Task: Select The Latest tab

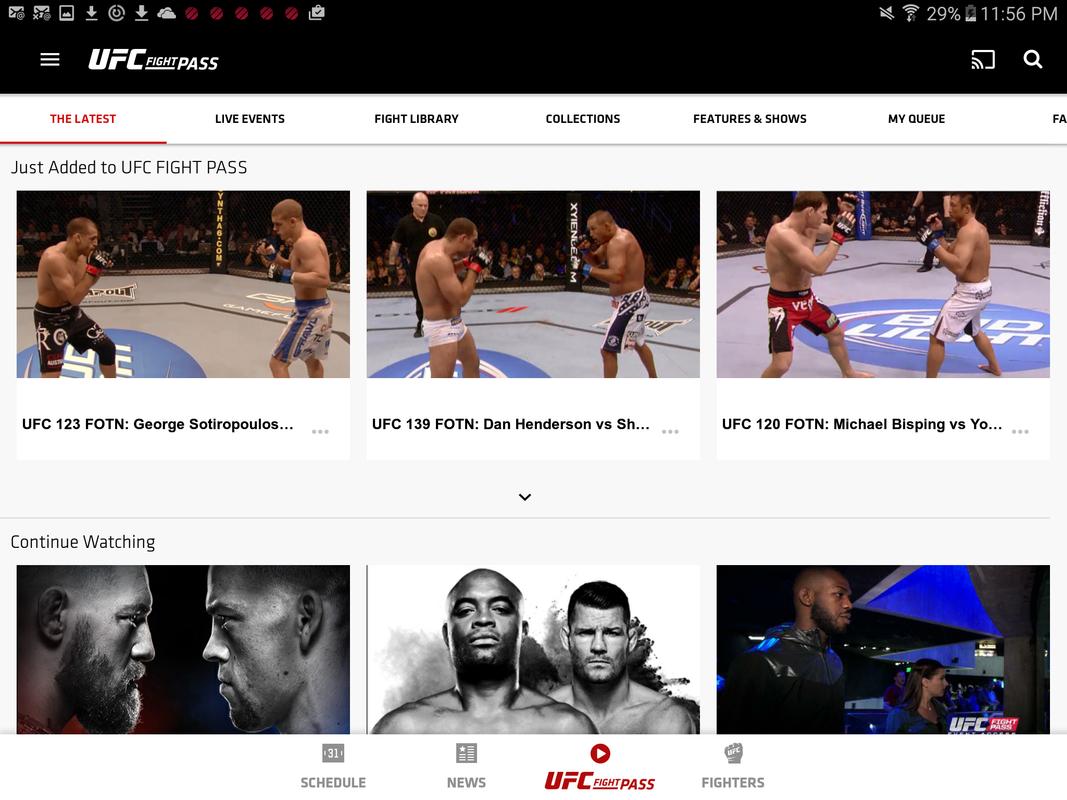Action: point(83,119)
